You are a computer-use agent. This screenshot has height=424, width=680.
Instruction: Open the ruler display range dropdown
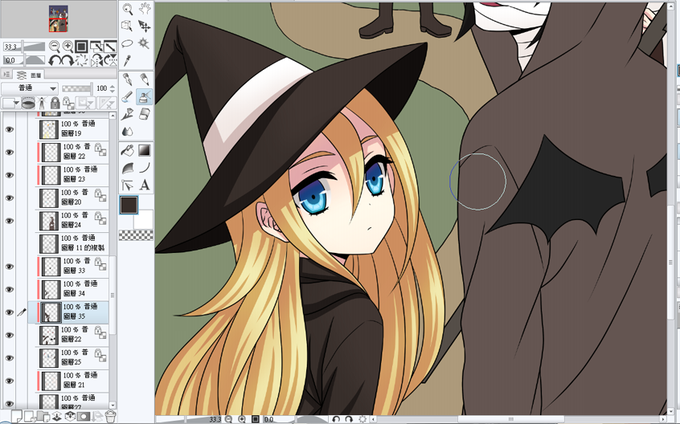click(x=106, y=103)
